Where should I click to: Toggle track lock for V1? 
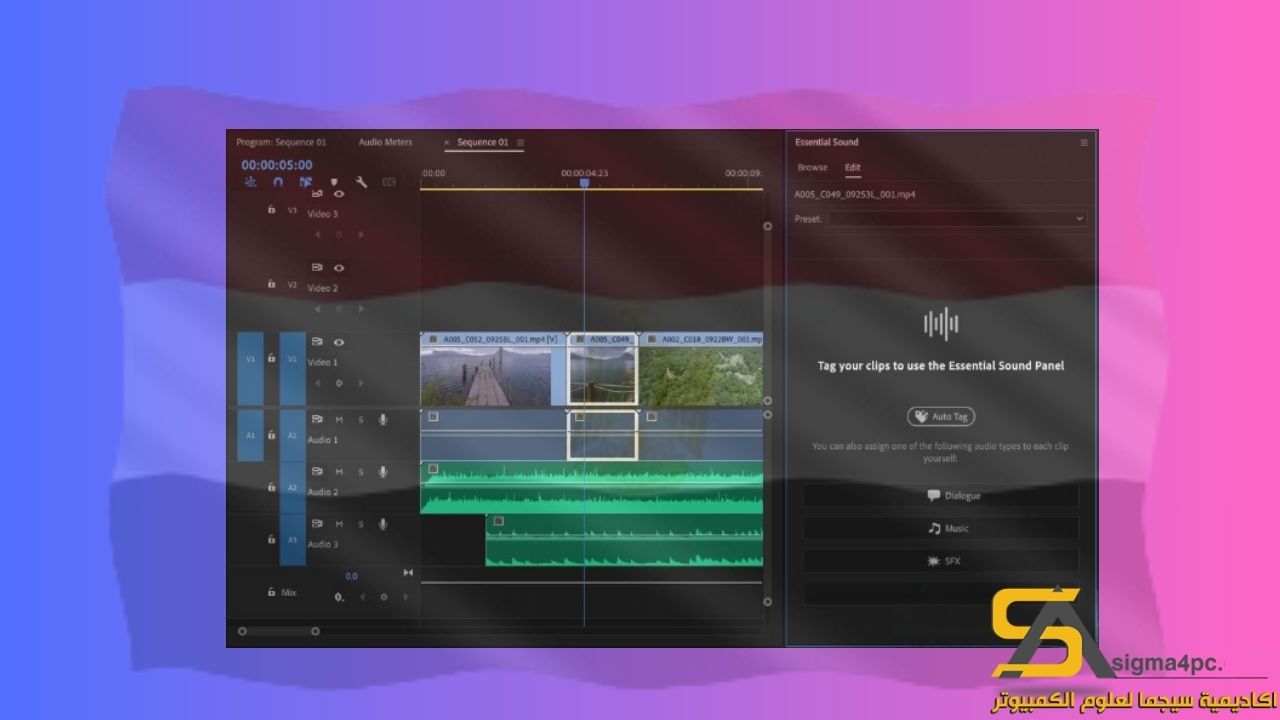pos(271,358)
